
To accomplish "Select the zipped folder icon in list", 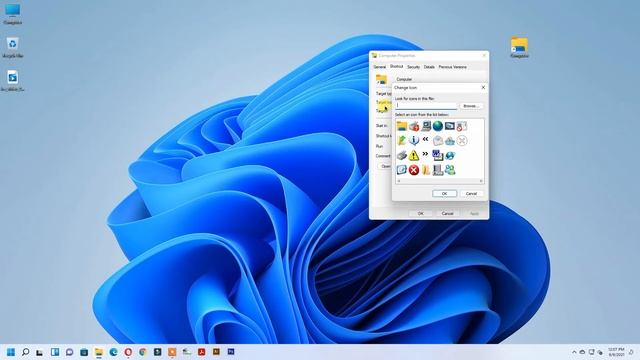I will coord(426,170).
